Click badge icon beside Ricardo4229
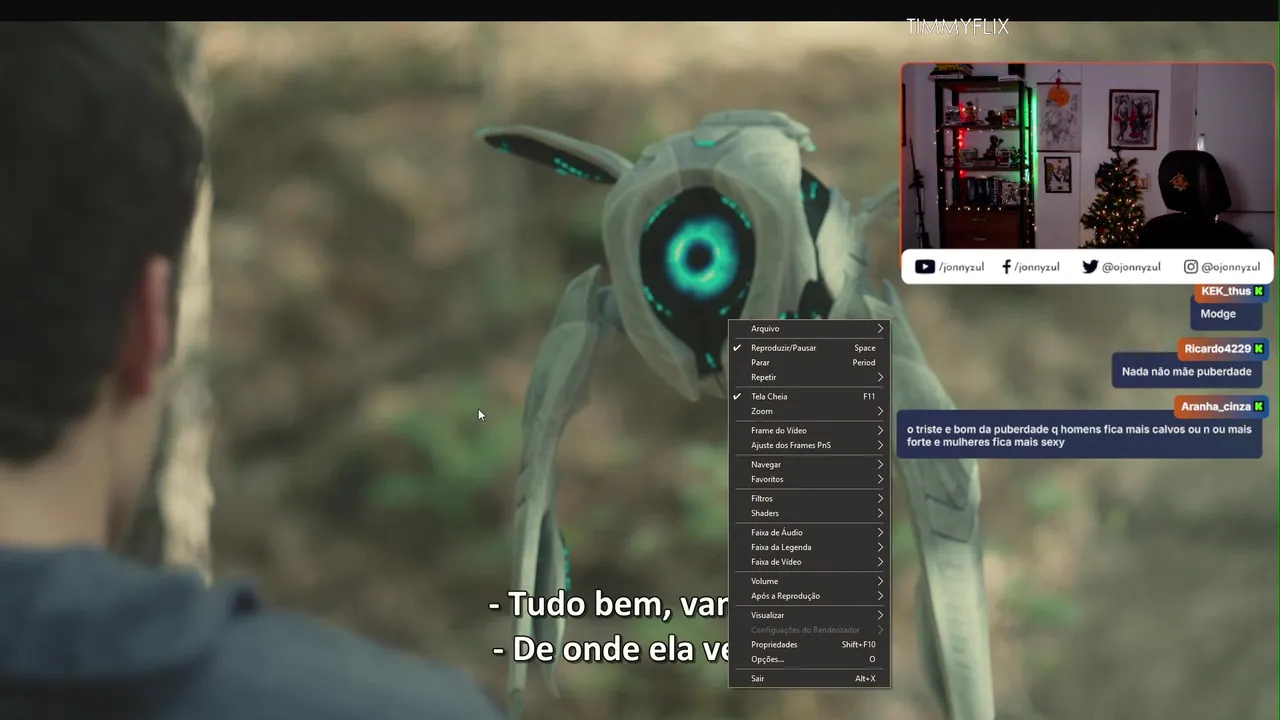 pos(1259,349)
